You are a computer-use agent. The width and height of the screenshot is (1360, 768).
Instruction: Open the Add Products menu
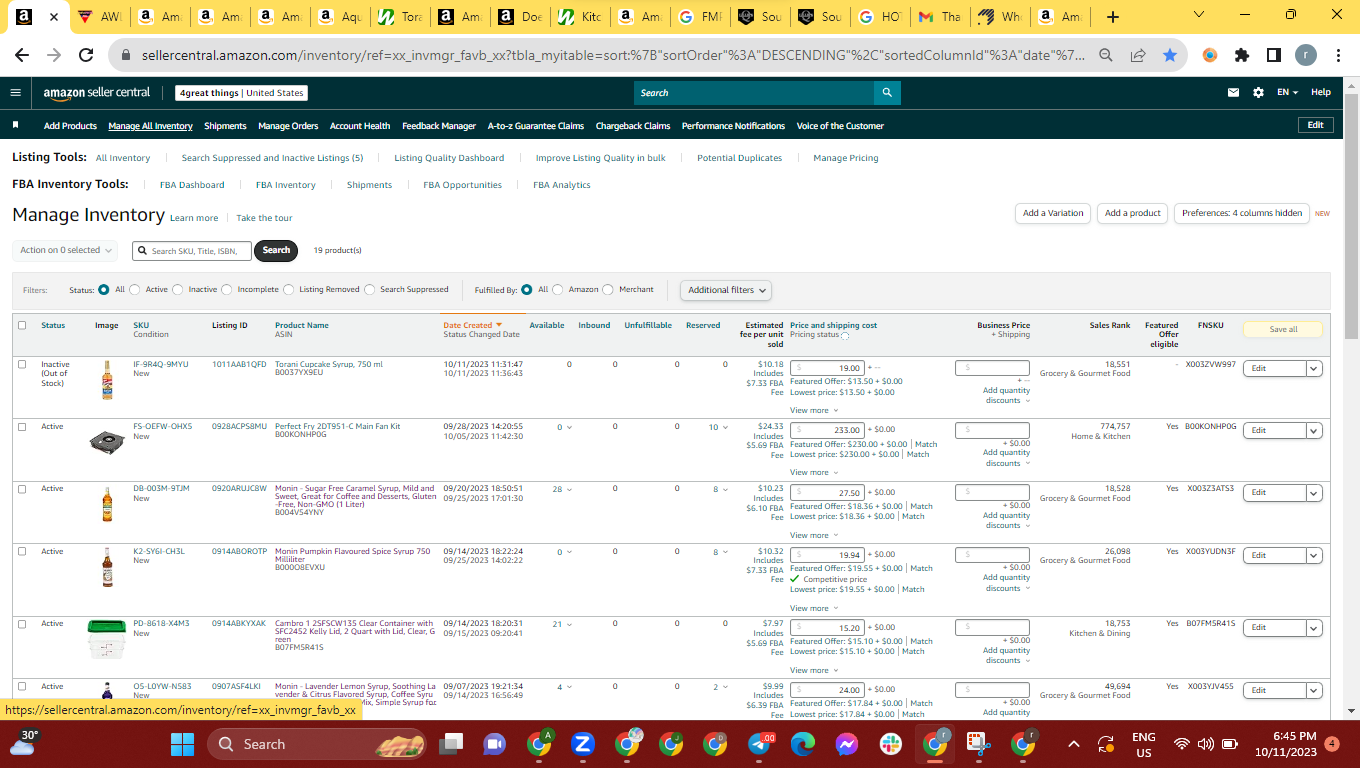tap(70, 126)
